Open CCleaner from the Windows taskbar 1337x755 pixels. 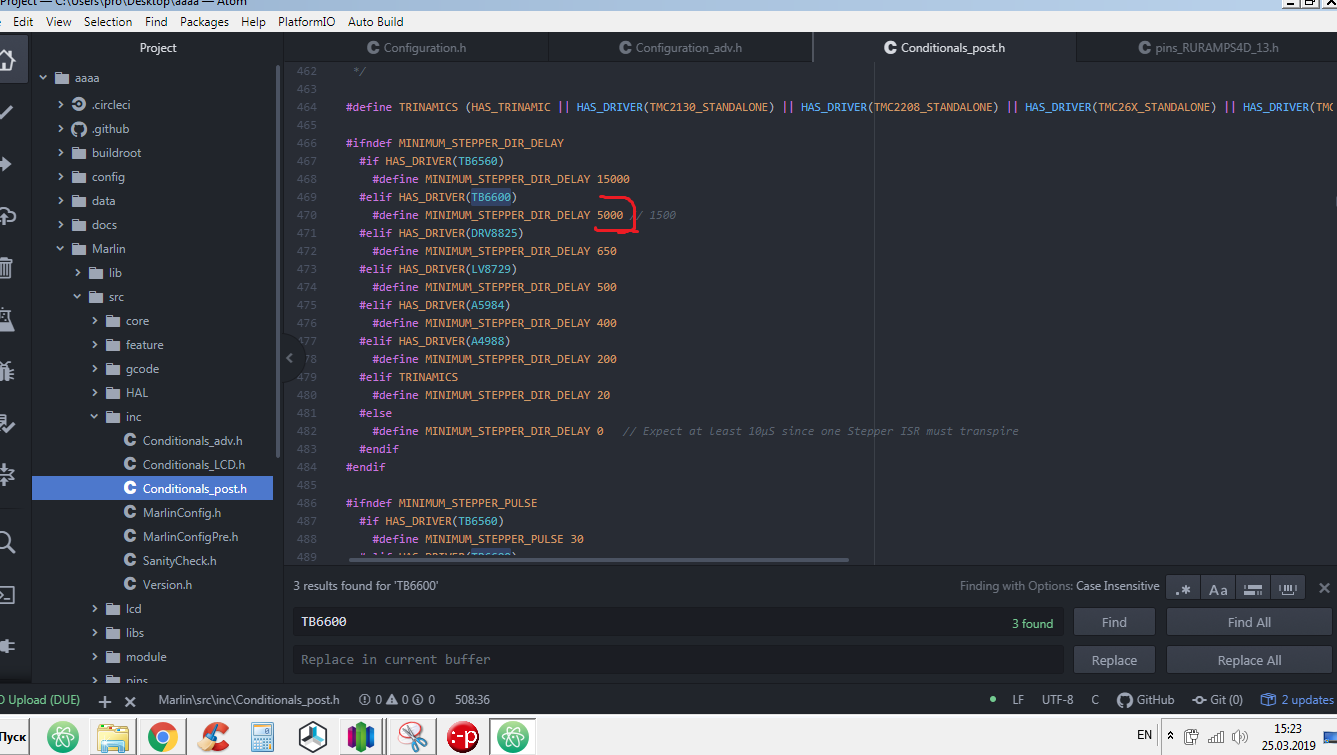pyautogui.click(x=212, y=738)
